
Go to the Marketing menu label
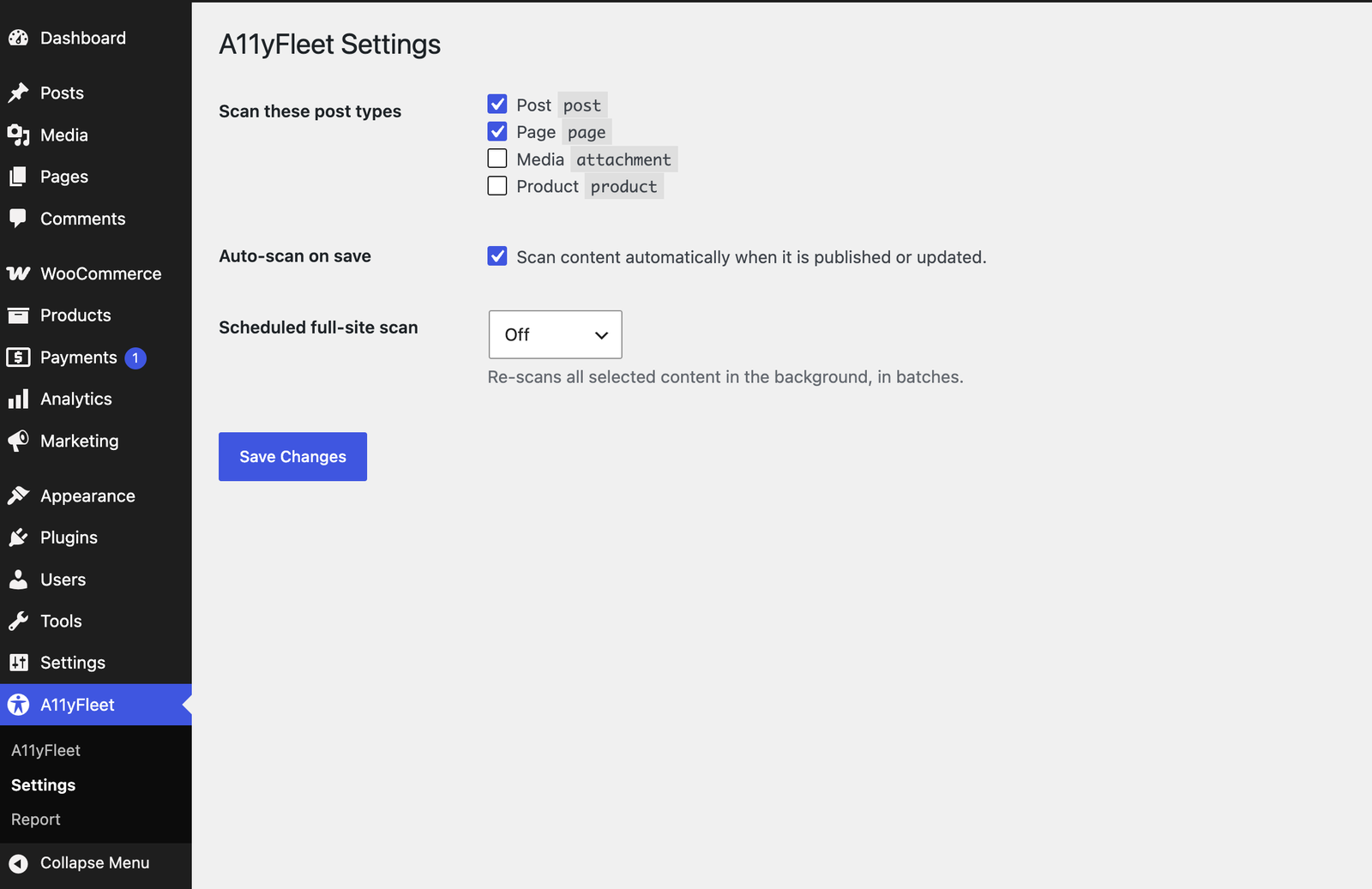[x=80, y=441]
